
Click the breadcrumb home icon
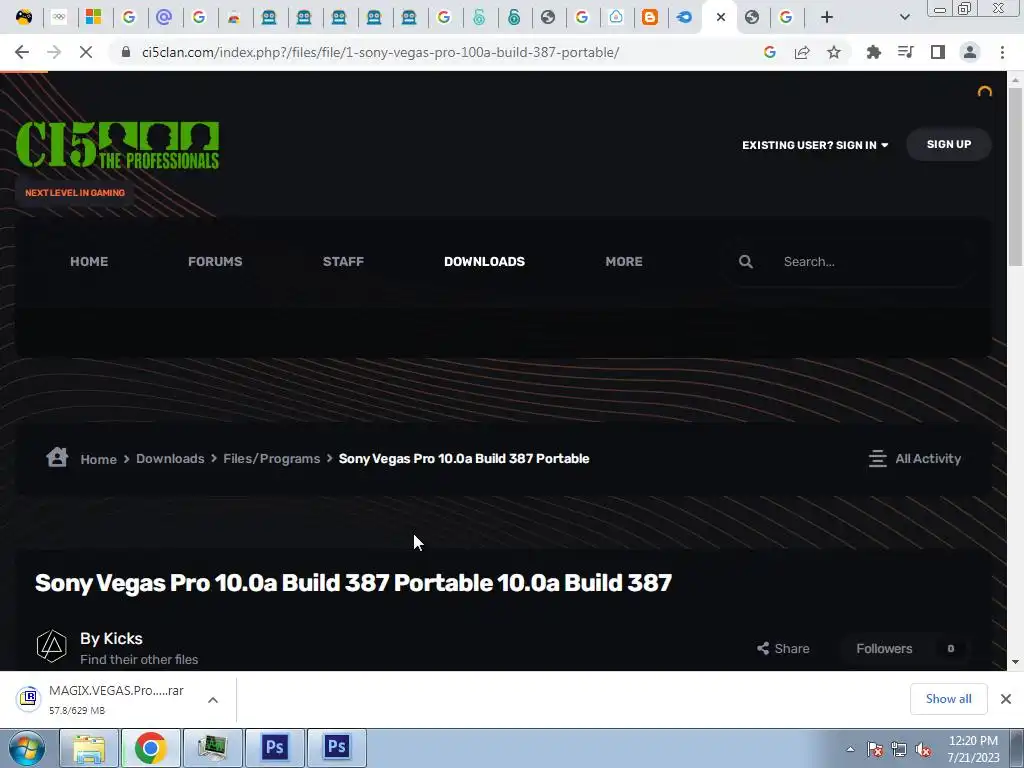click(x=57, y=456)
